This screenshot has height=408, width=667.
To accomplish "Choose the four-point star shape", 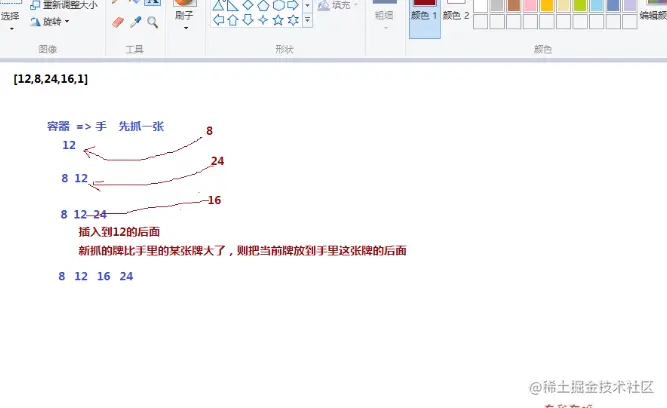I will (x=263, y=20).
